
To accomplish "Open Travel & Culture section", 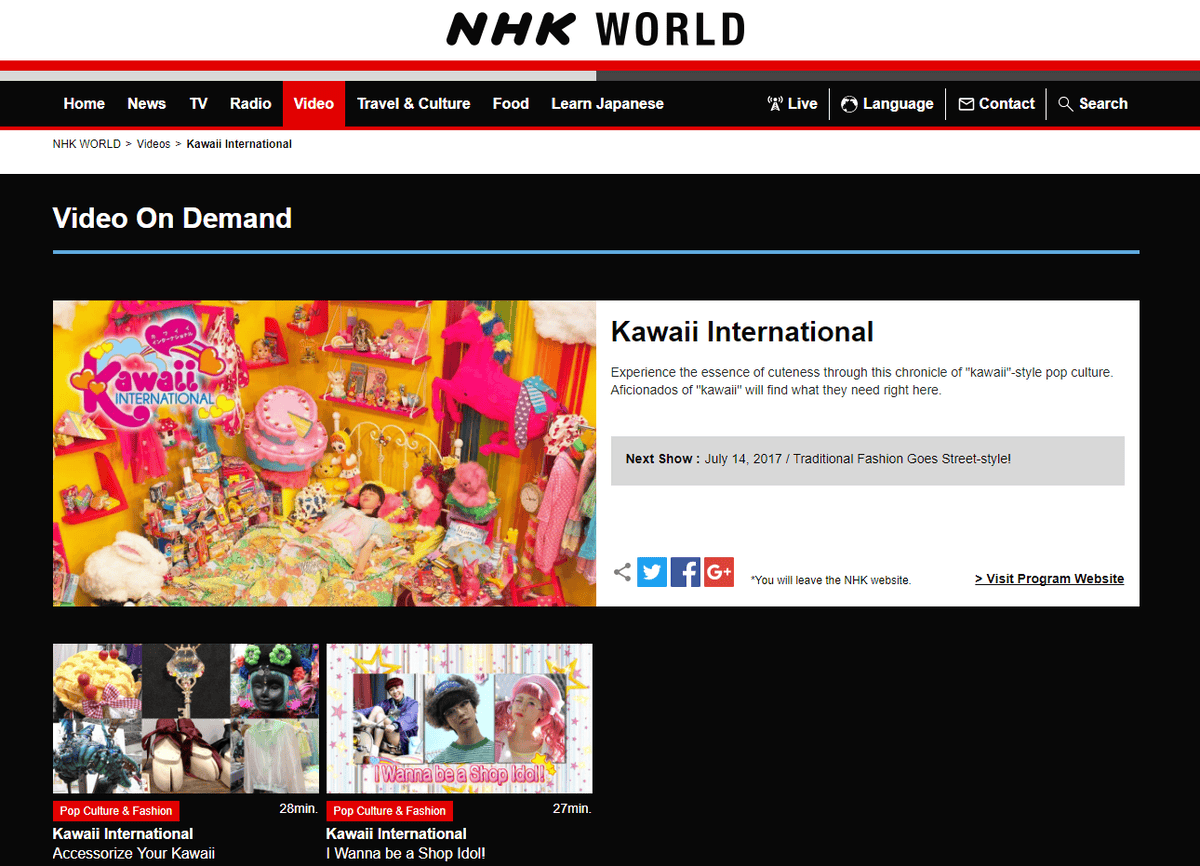I will point(414,104).
